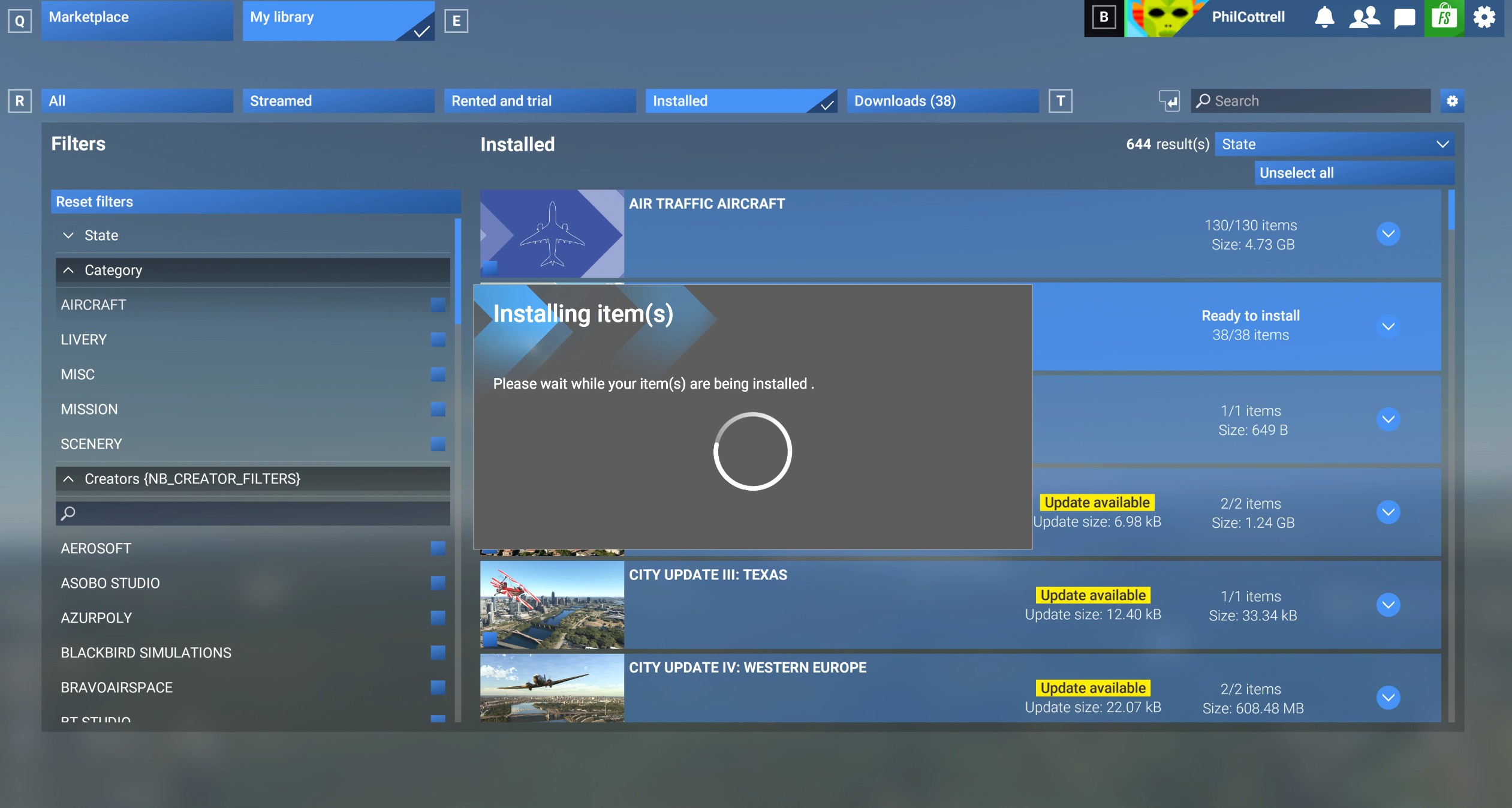Screen dimensions: 1512x808
Task: Collapse the Category filter section
Action: click(x=252, y=270)
